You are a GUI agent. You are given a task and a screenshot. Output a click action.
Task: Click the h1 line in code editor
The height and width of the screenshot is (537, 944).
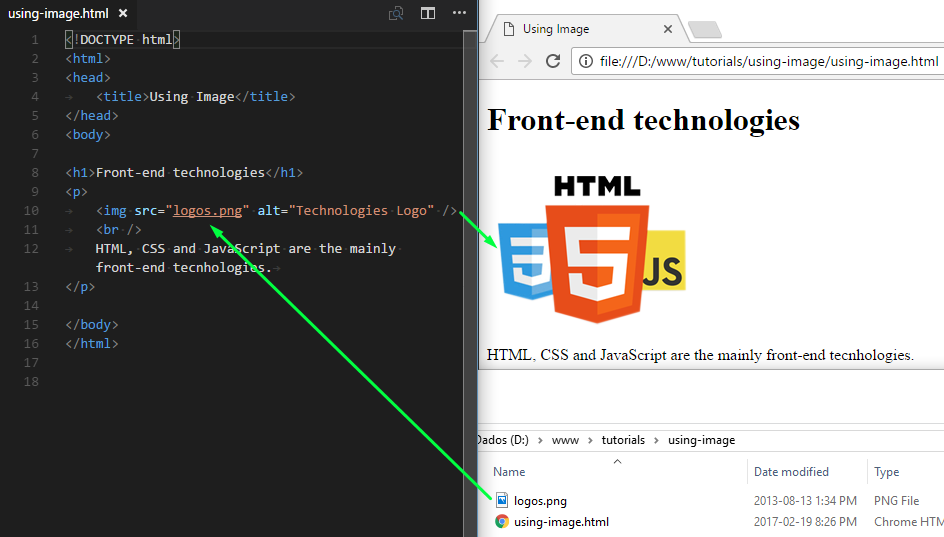click(184, 173)
